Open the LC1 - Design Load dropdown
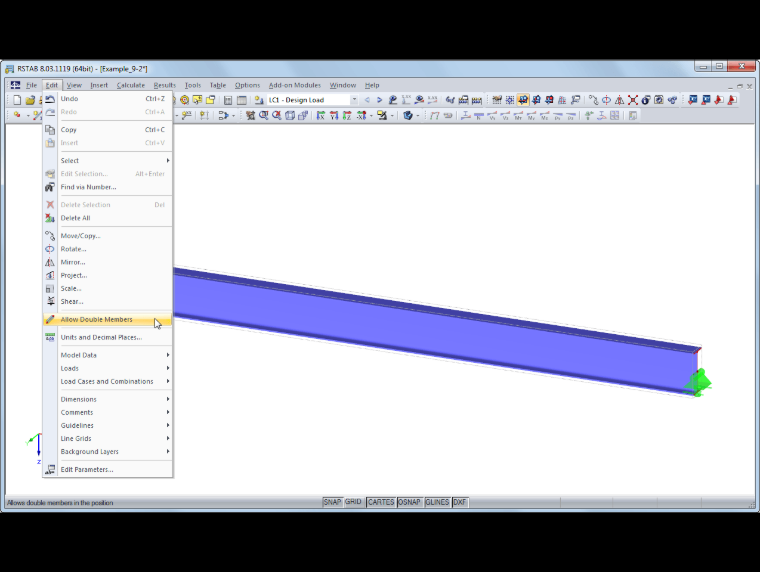This screenshot has height=572, width=760. pyautogui.click(x=354, y=100)
